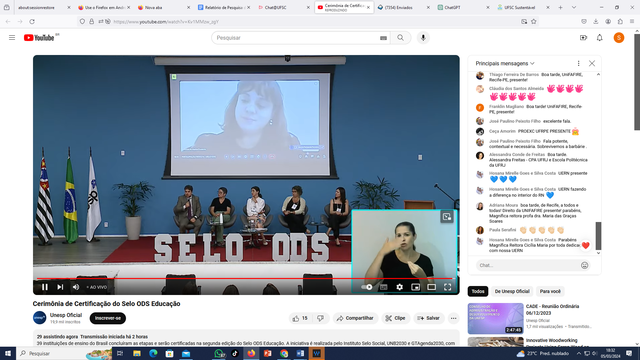Image resolution: width=640 pixels, height=360 pixels.
Task: Search with voice microphone icon
Action: click(423, 38)
